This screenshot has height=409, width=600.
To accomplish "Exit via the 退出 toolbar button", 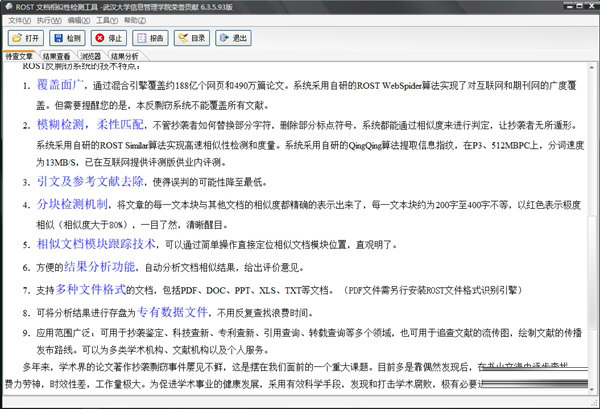I will tap(234, 37).
